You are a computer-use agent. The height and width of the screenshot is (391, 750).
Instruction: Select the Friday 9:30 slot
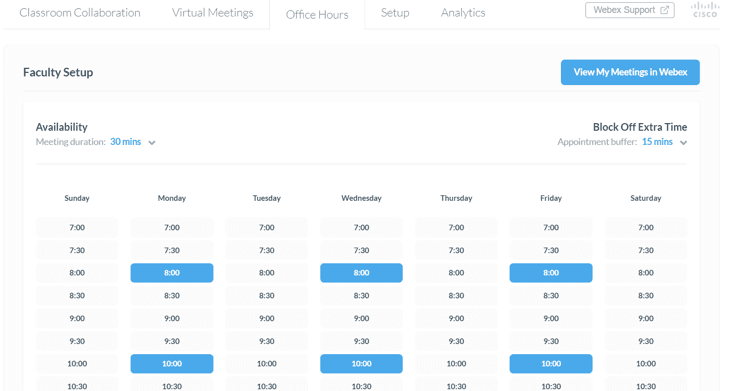pos(551,341)
